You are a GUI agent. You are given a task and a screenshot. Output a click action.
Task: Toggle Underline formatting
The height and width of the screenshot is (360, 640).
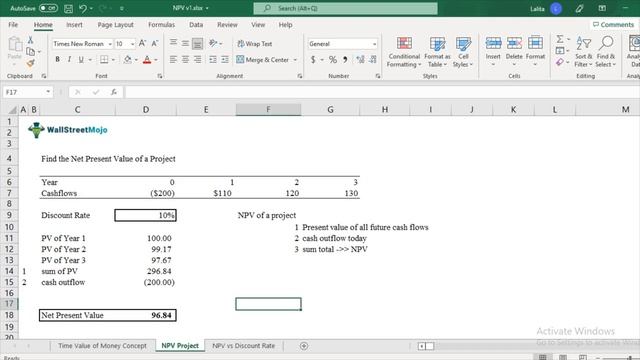[81, 60]
